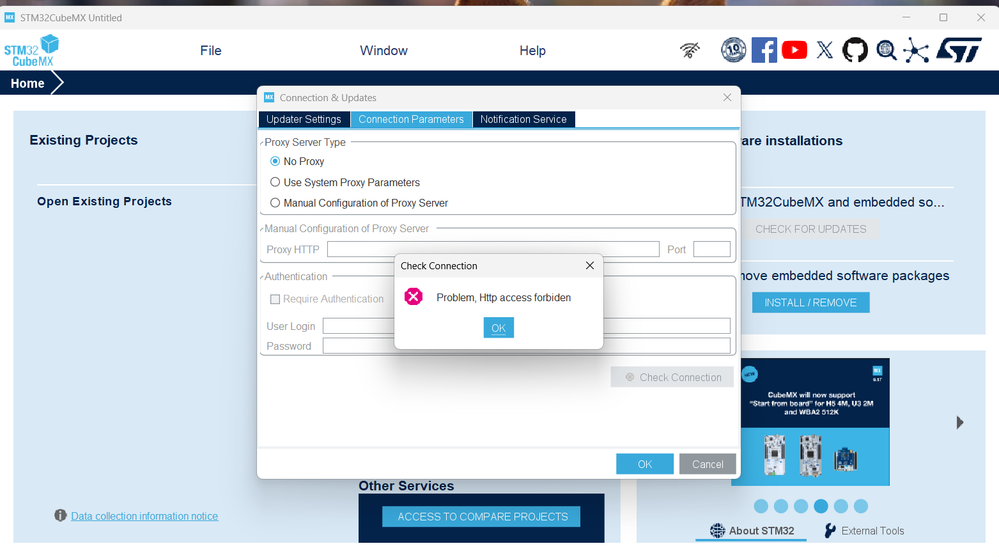The height and width of the screenshot is (557, 999).
Task: Switch to the Notification Service tab
Action: 523,119
